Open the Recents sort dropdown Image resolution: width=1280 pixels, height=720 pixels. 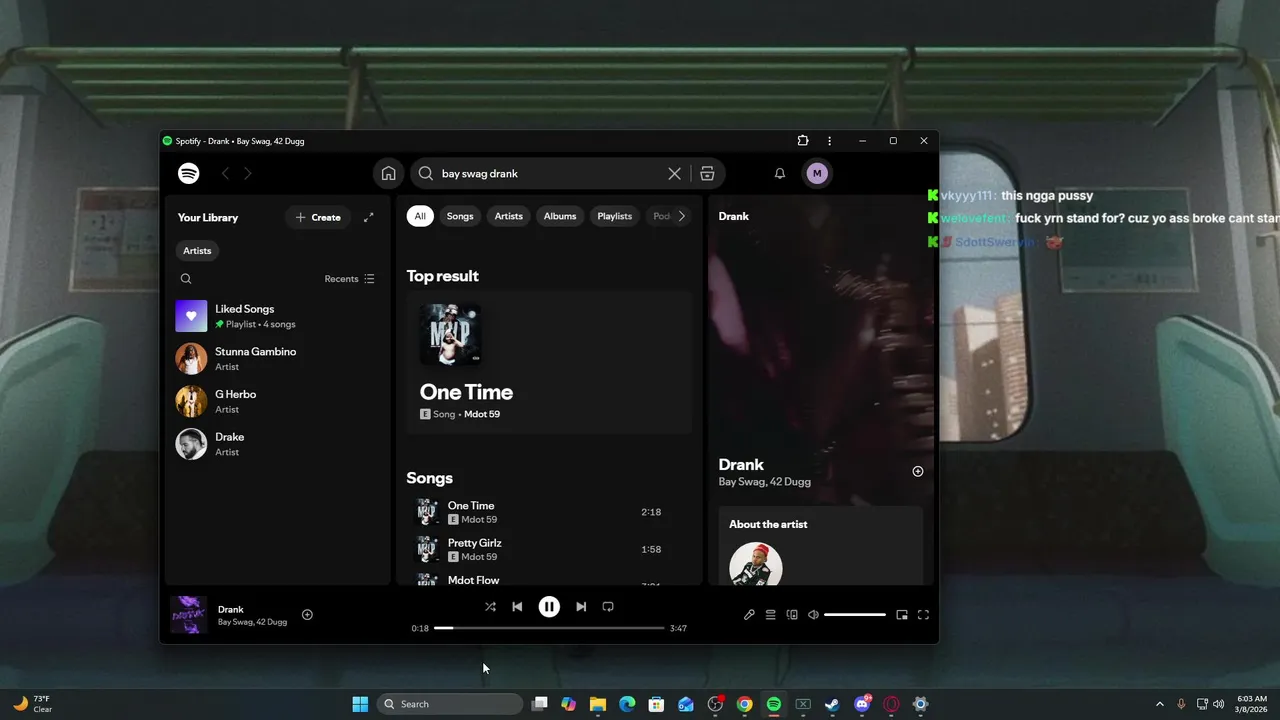(350, 279)
